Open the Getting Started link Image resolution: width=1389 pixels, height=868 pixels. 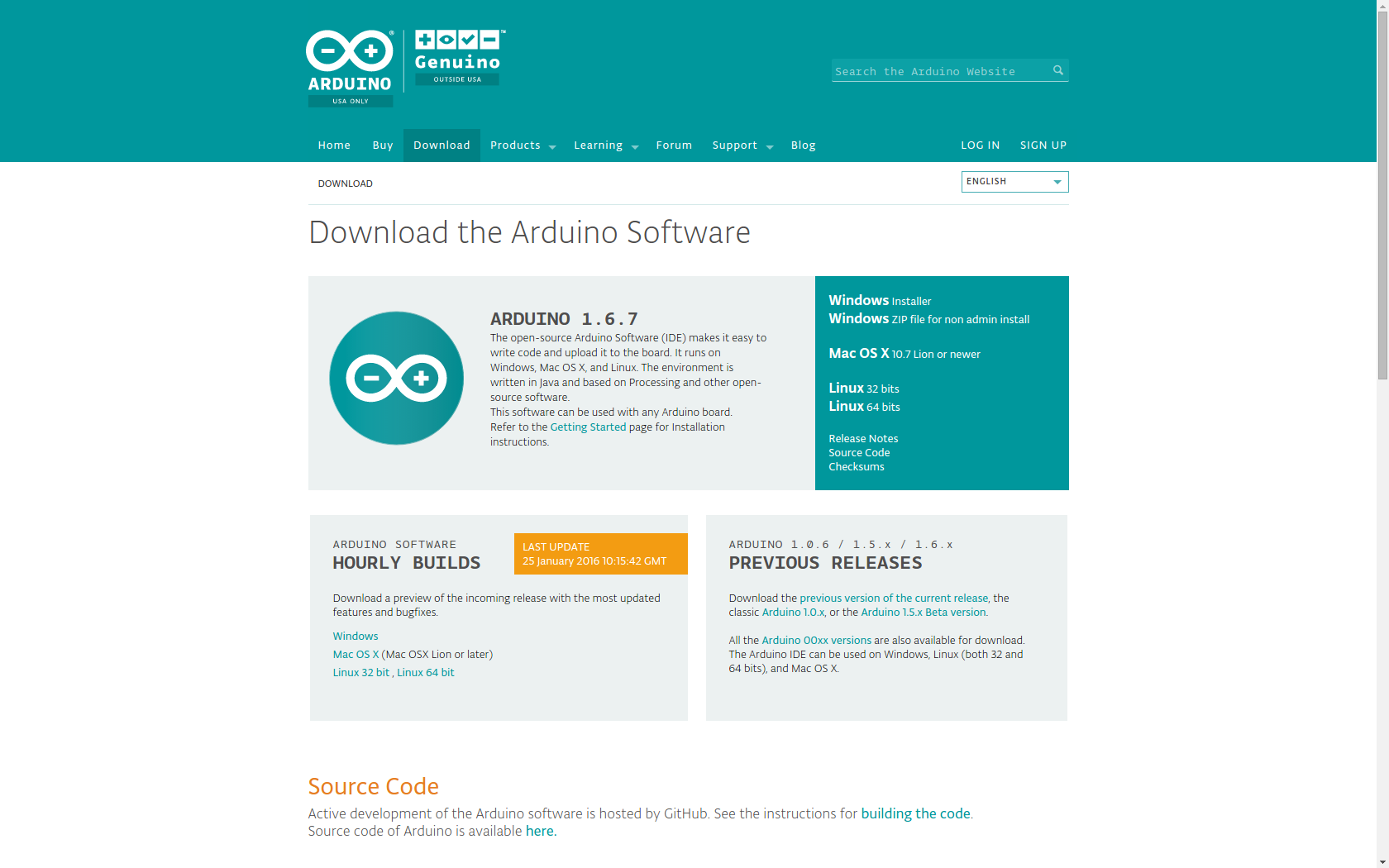click(x=588, y=427)
